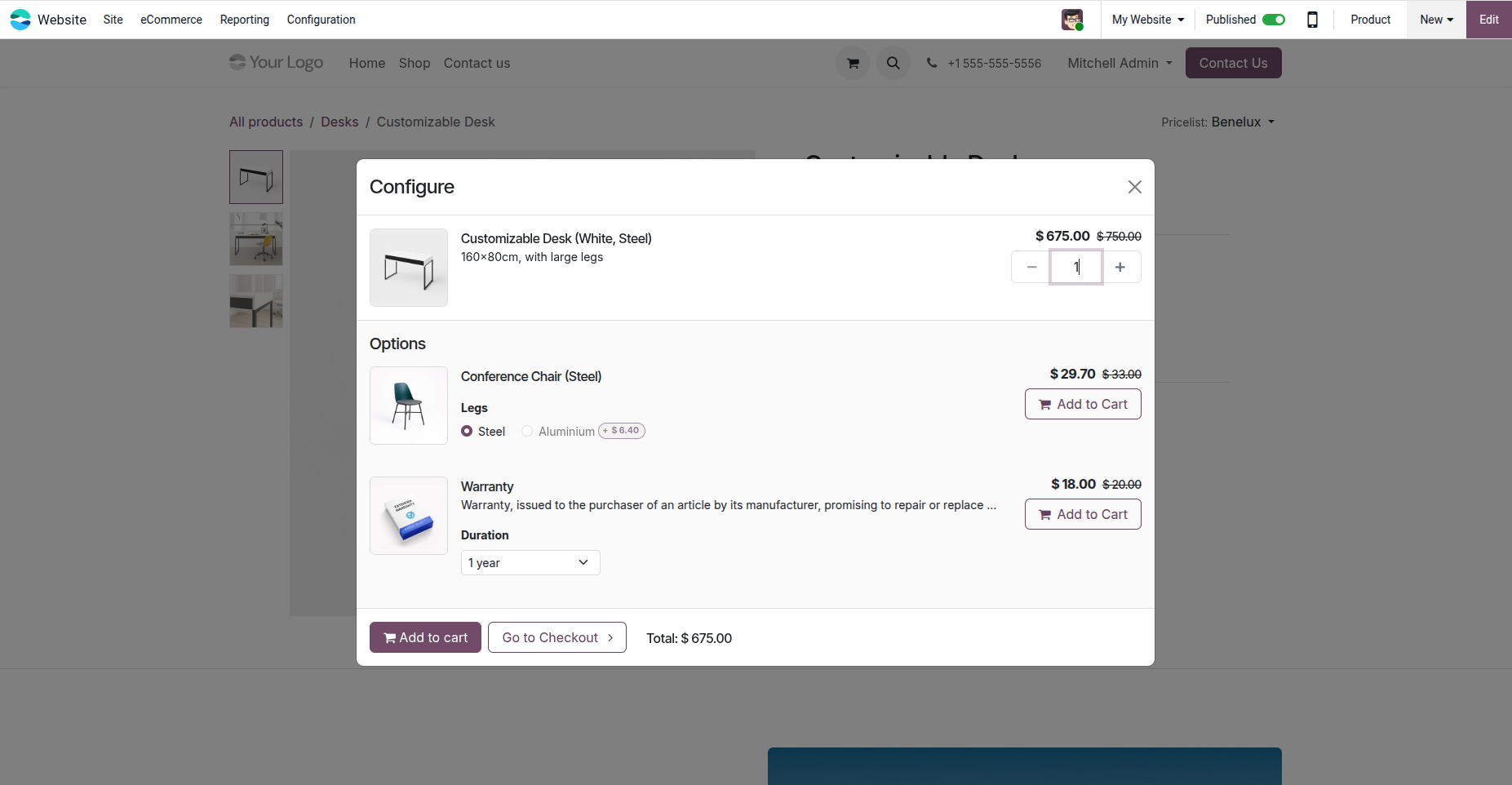
Task: Click the Customizable Desk breadcrumb text
Action: [436, 122]
